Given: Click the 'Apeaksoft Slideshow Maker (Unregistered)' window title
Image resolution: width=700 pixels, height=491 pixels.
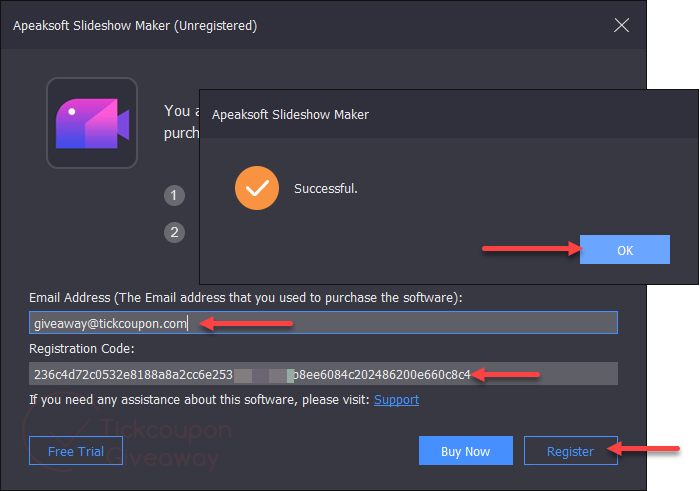Looking at the screenshot, I should tap(135, 25).
